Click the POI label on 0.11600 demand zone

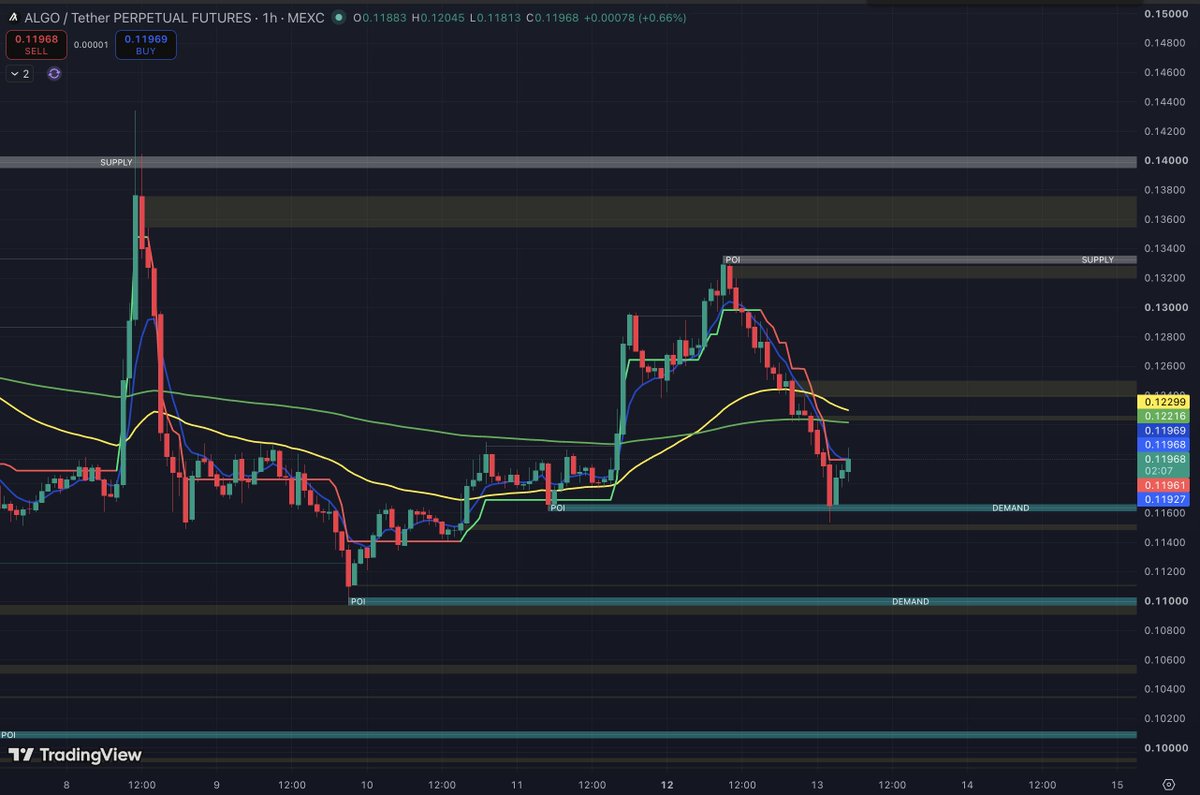pos(558,508)
